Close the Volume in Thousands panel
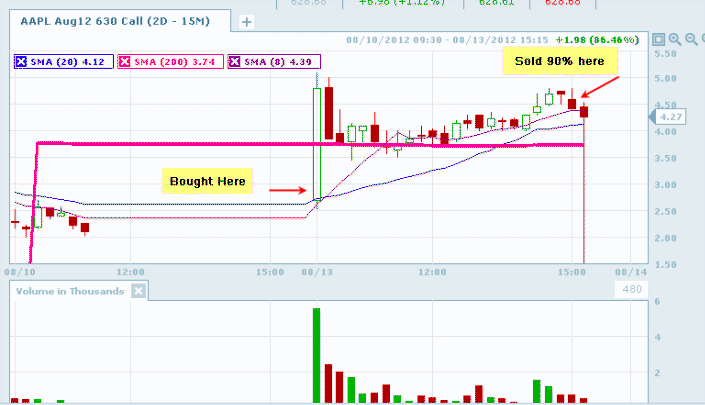Screen dimensions: 705x405 click(x=138, y=291)
